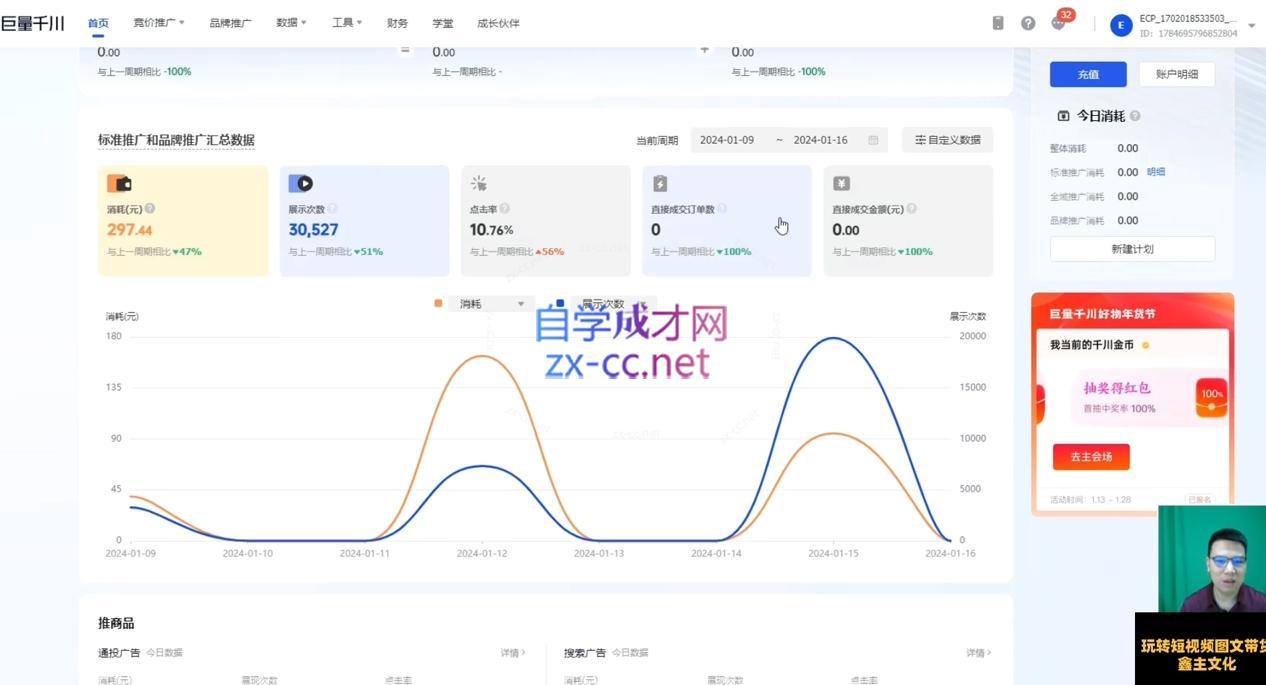The height and width of the screenshot is (685, 1266).
Task: Open the 工具 dropdown menu
Action: click(345, 22)
